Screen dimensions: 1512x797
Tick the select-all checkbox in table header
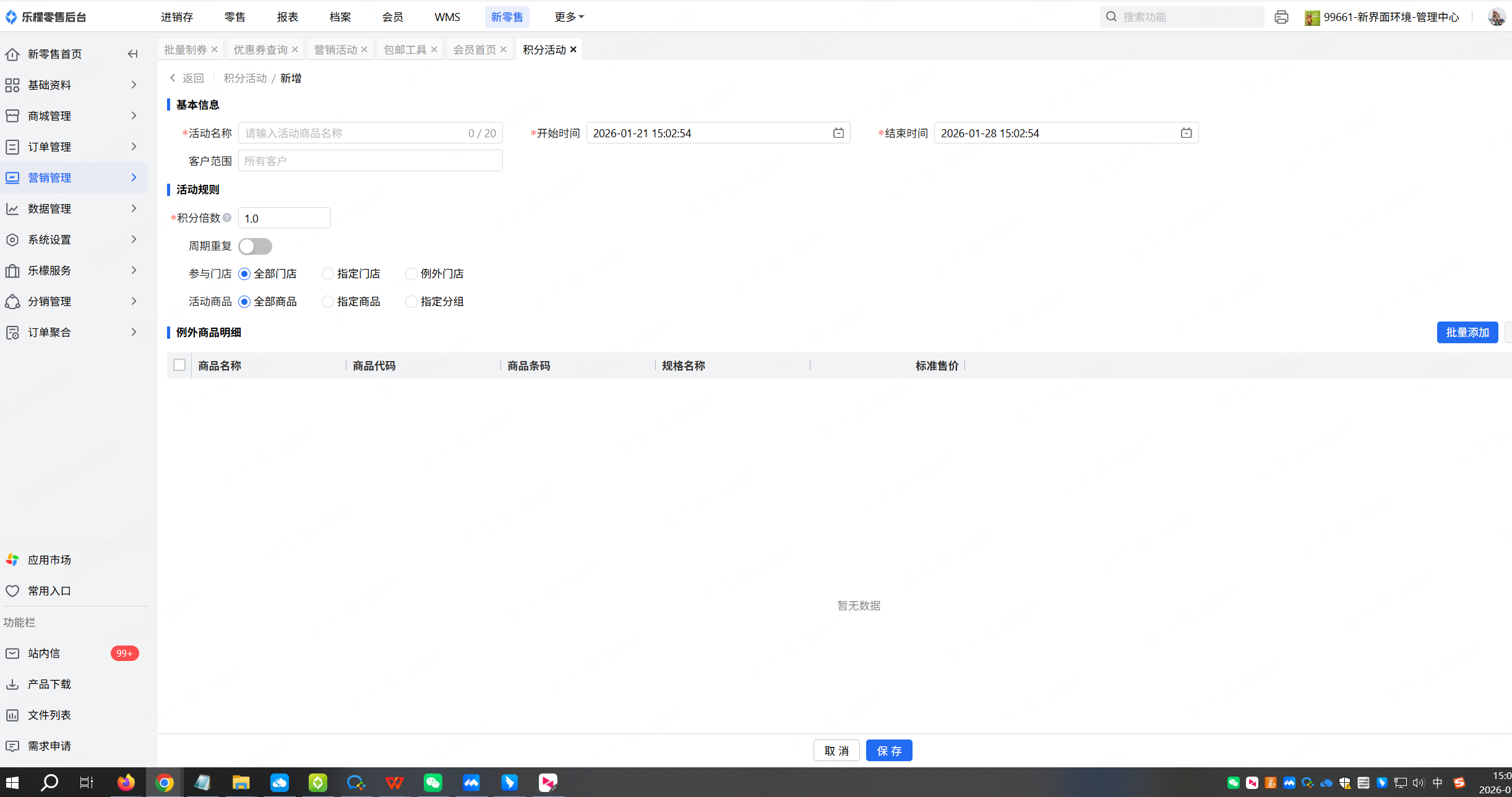[179, 365]
